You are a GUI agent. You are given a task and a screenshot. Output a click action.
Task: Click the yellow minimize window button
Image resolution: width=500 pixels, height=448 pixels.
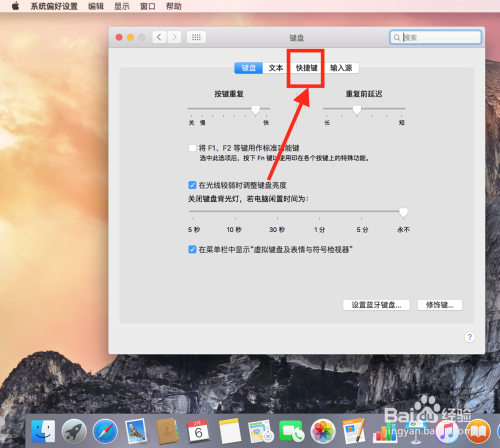[x=130, y=37]
